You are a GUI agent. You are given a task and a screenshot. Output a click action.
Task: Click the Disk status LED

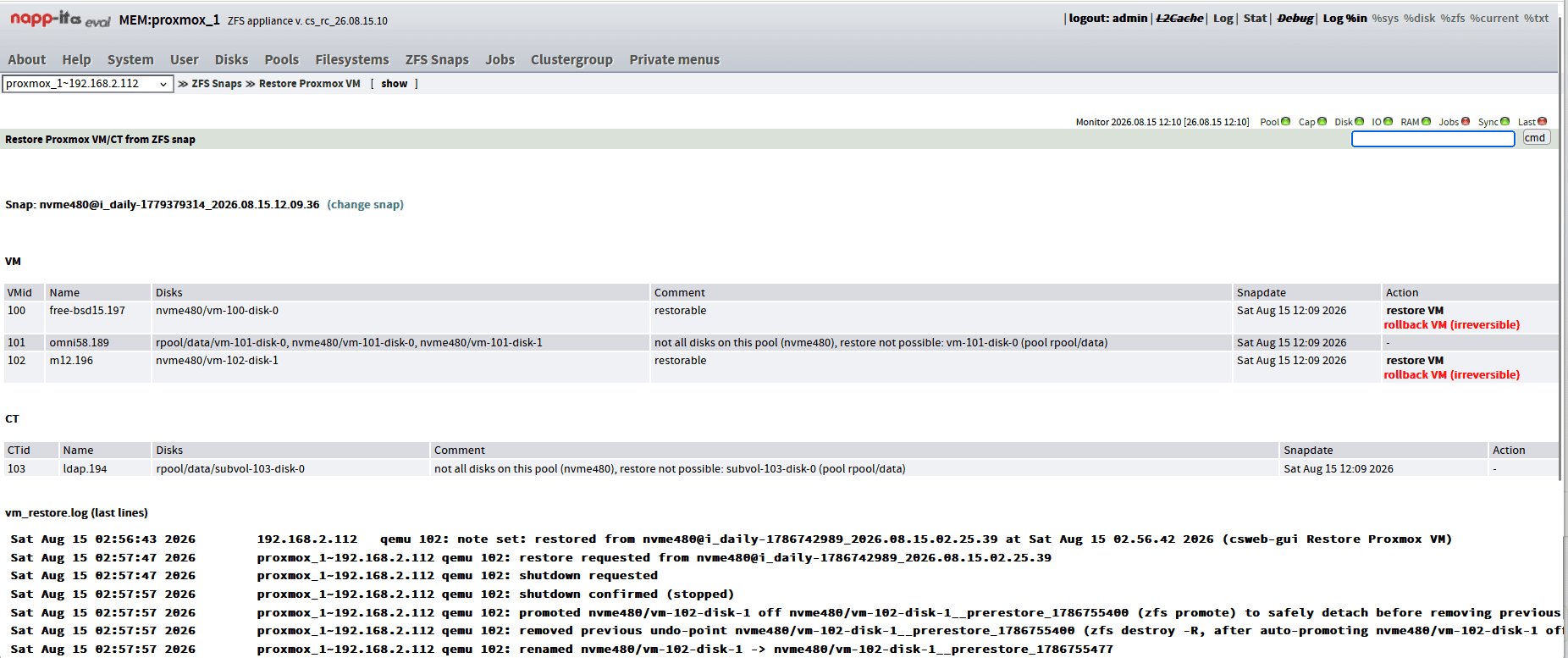coord(1360,121)
